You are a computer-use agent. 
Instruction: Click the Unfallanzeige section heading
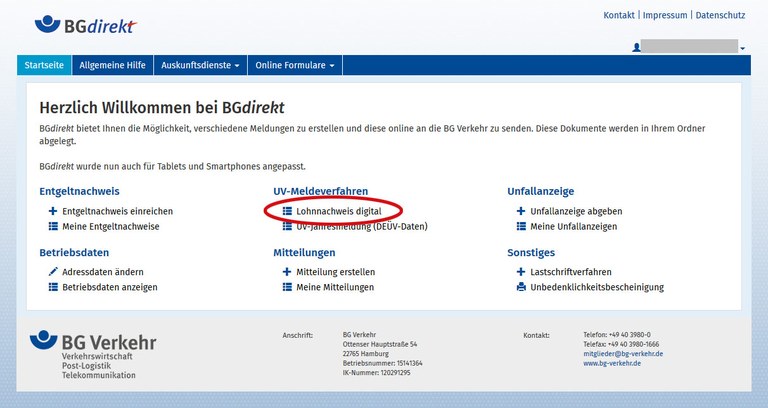pos(541,191)
